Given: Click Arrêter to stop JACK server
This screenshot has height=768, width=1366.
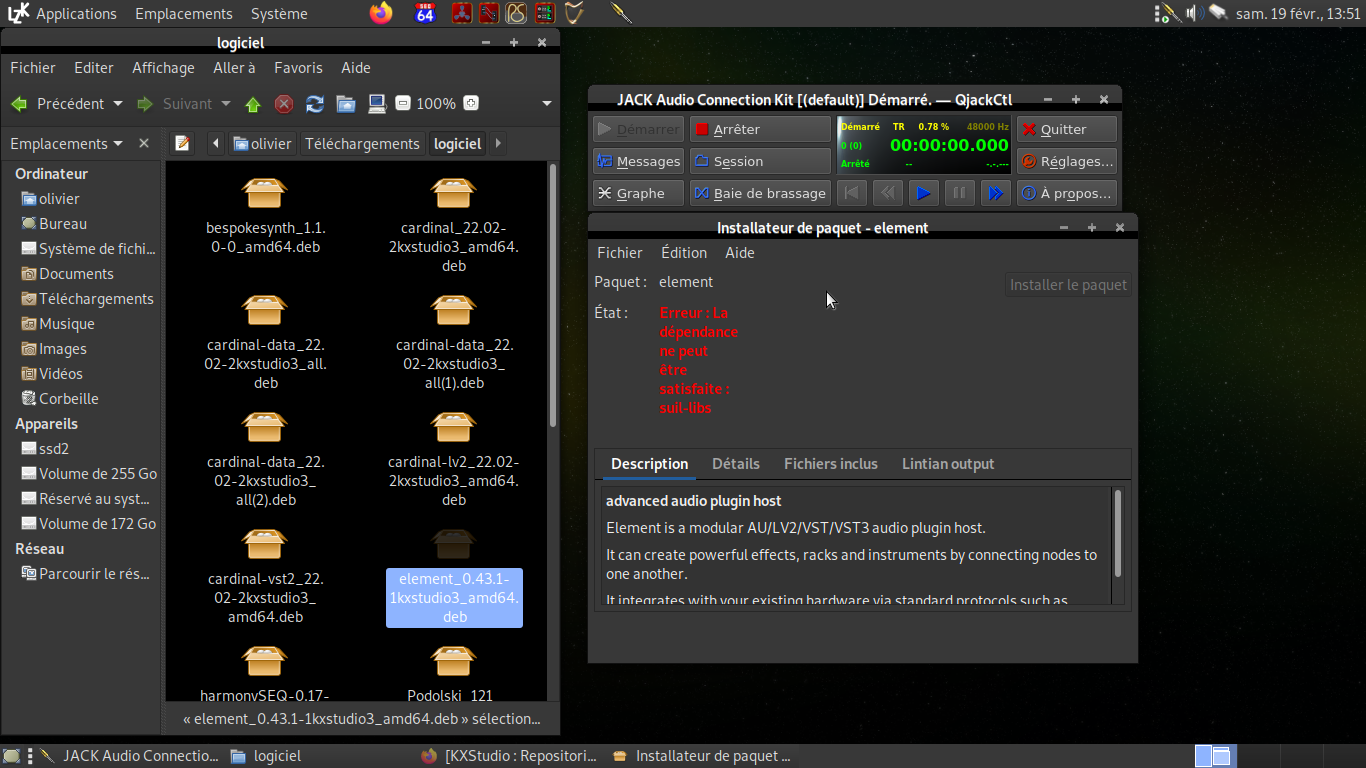Looking at the screenshot, I should pyautogui.click(x=760, y=129).
